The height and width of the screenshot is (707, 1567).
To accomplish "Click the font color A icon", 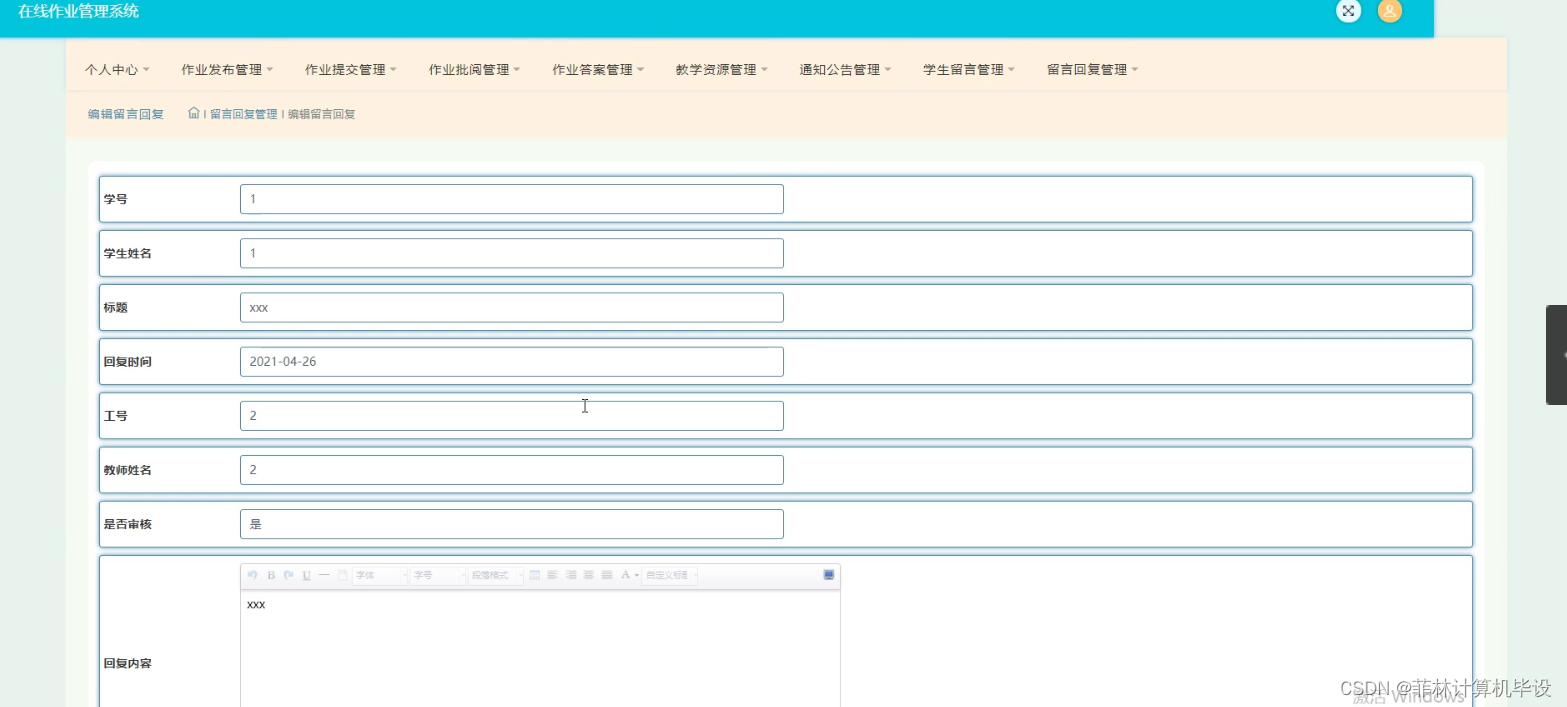I will 625,575.
